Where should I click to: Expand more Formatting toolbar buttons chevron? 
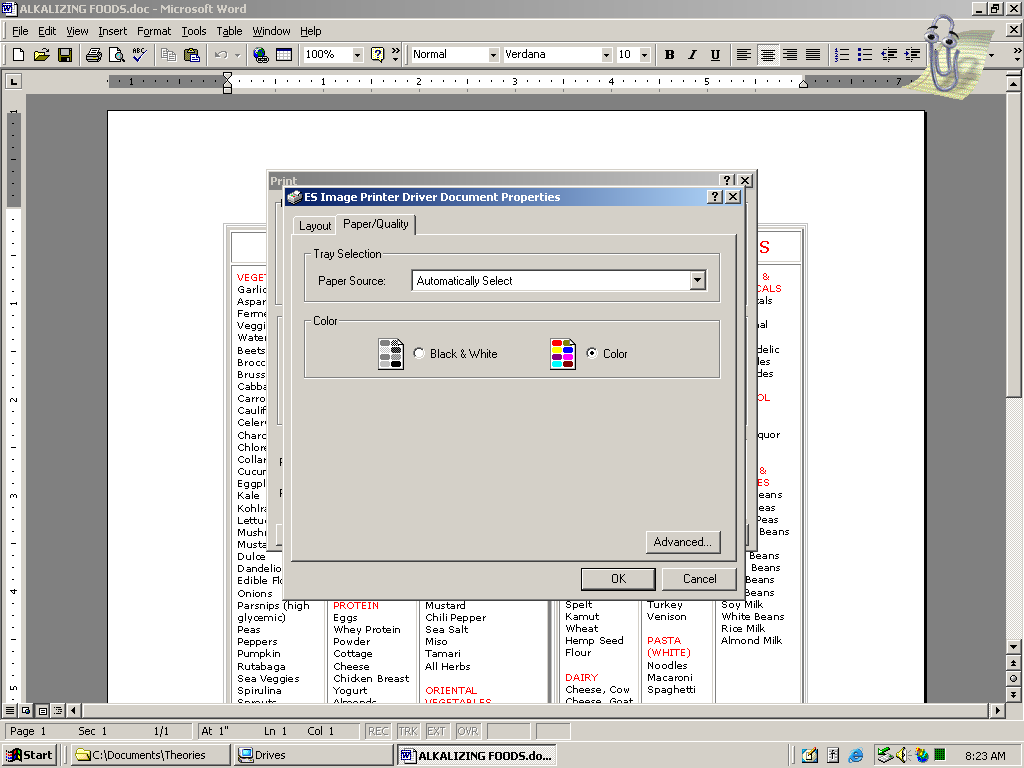(x=1017, y=55)
